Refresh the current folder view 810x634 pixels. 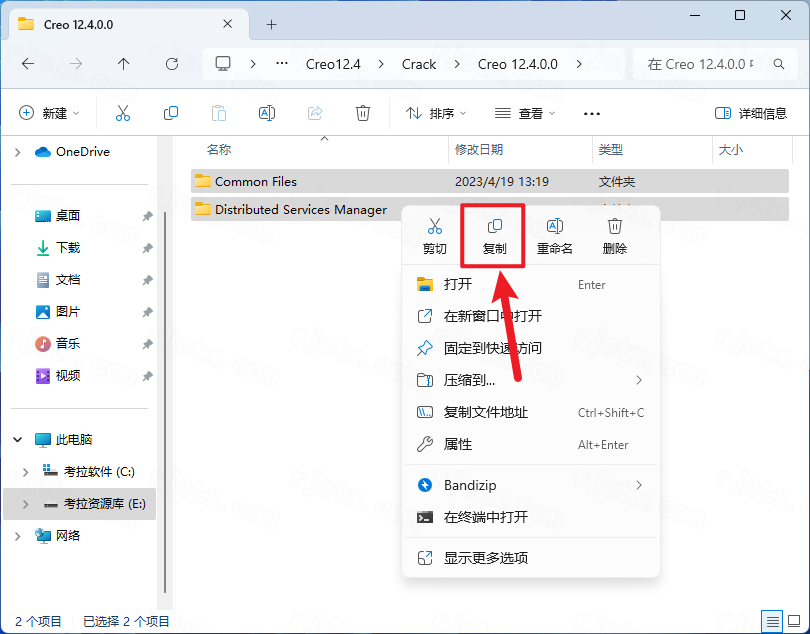point(172,64)
